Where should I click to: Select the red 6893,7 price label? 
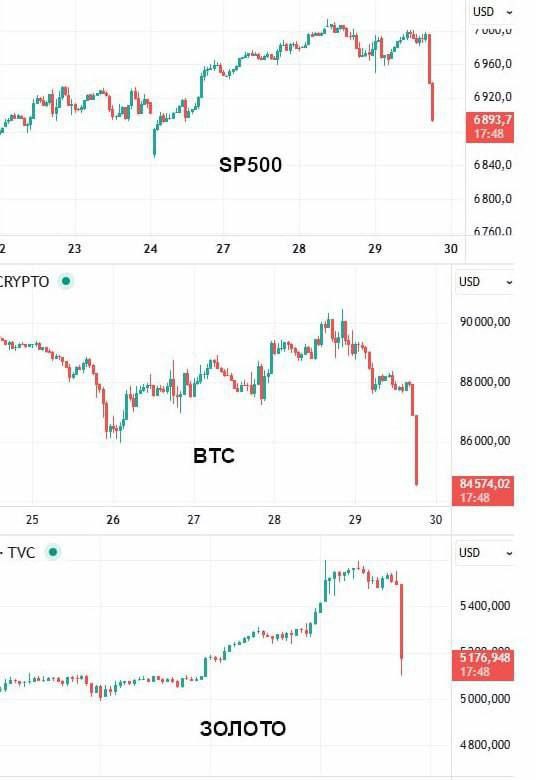[x=490, y=127]
